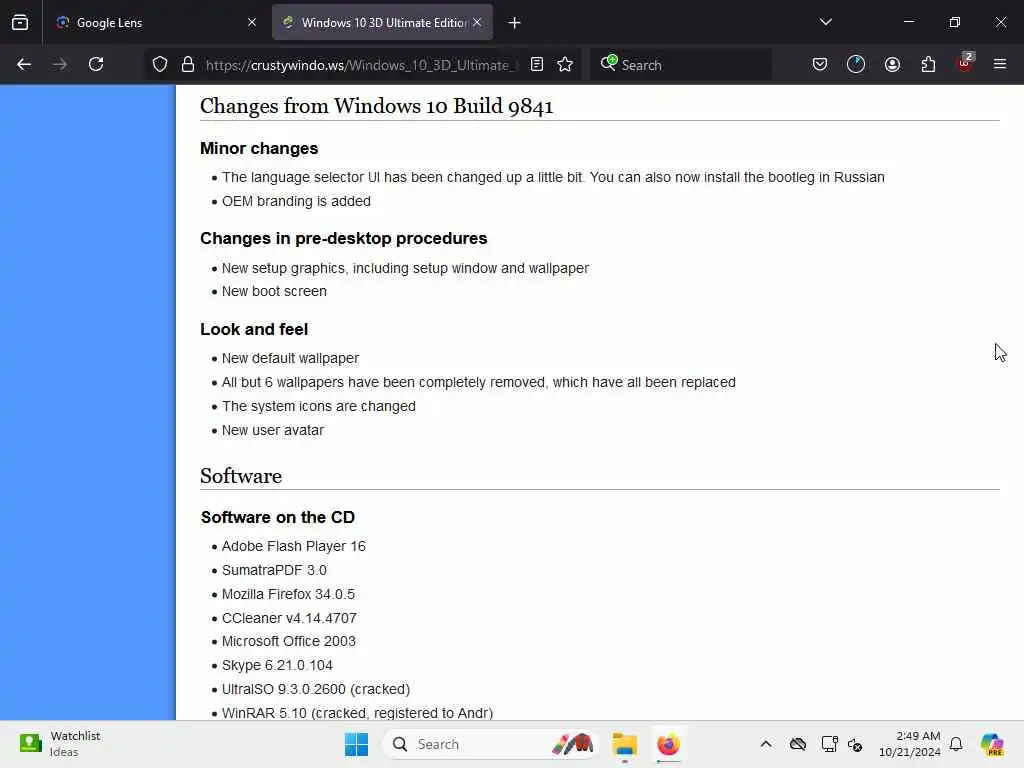Screen dimensions: 1024x768
Task: Click 'All but 6 wallpapers' bullet text
Action: [479, 382]
